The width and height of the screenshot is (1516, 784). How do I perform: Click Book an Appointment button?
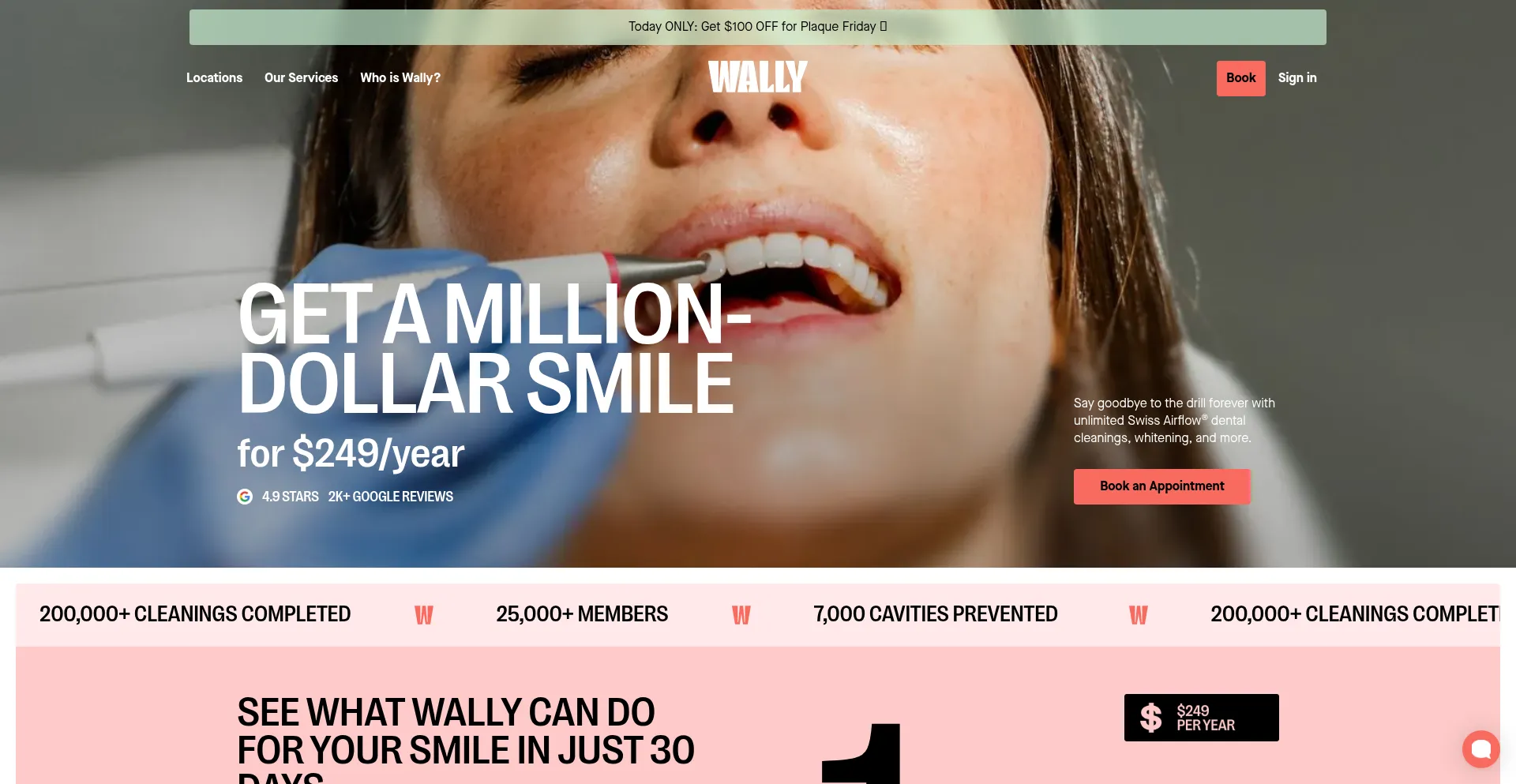(x=1161, y=486)
